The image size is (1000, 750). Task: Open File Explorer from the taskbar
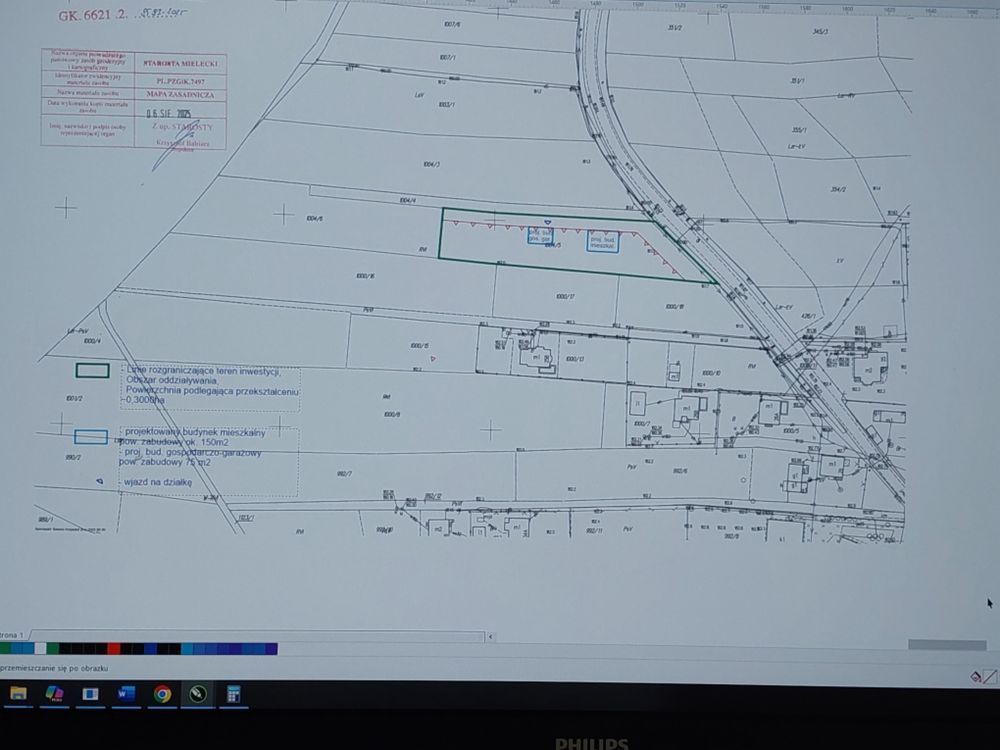(18, 694)
